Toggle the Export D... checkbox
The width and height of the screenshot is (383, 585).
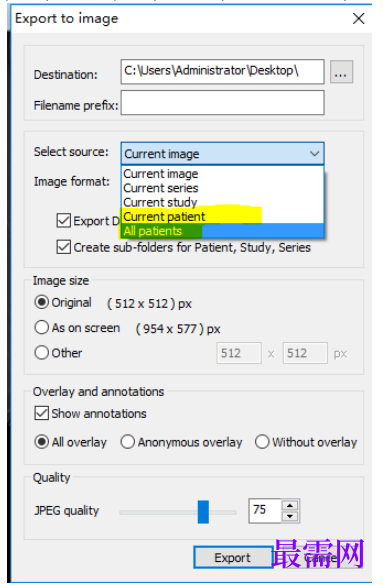(x=64, y=220)
